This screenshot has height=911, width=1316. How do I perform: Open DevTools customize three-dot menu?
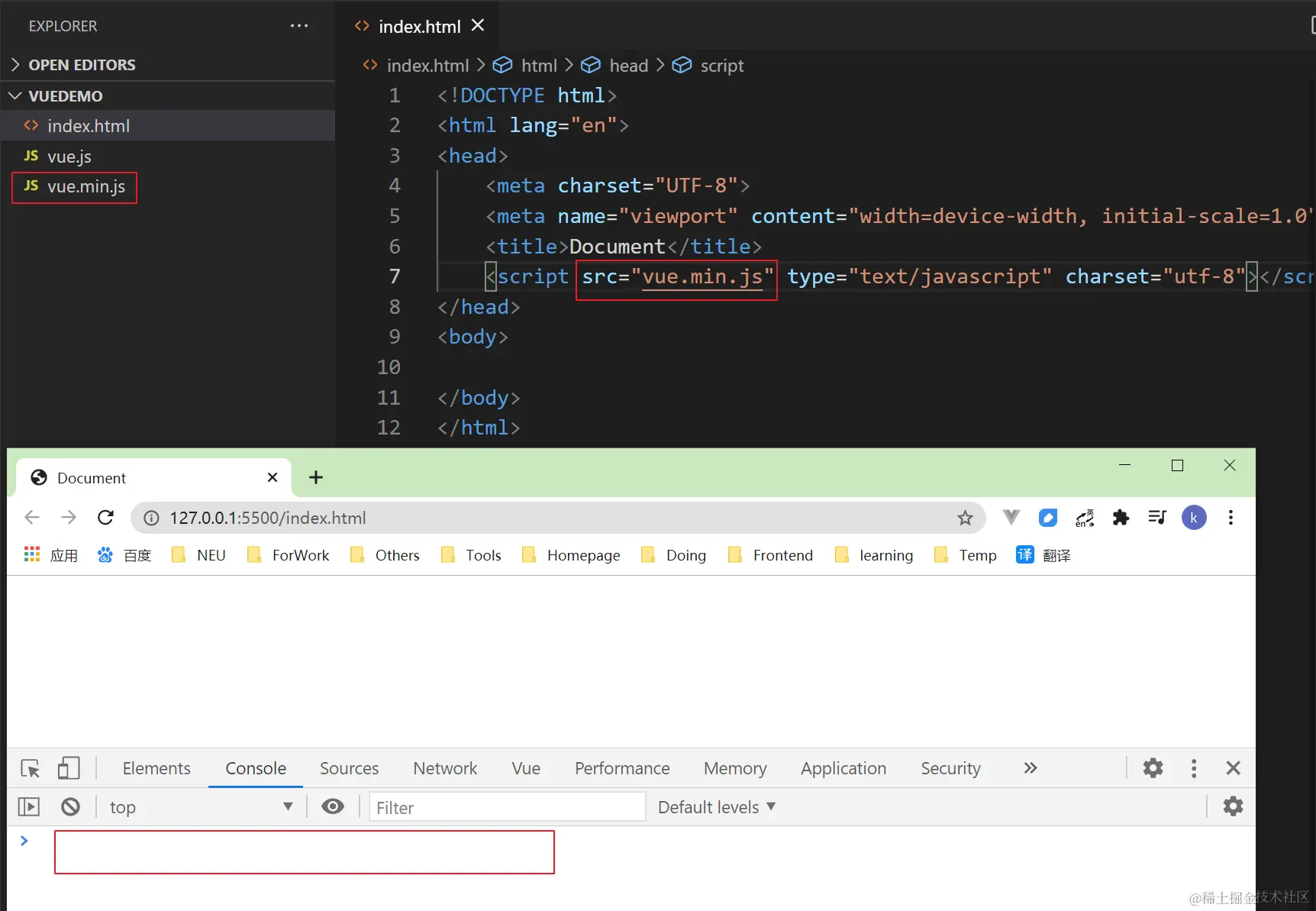coord(1194,768)
